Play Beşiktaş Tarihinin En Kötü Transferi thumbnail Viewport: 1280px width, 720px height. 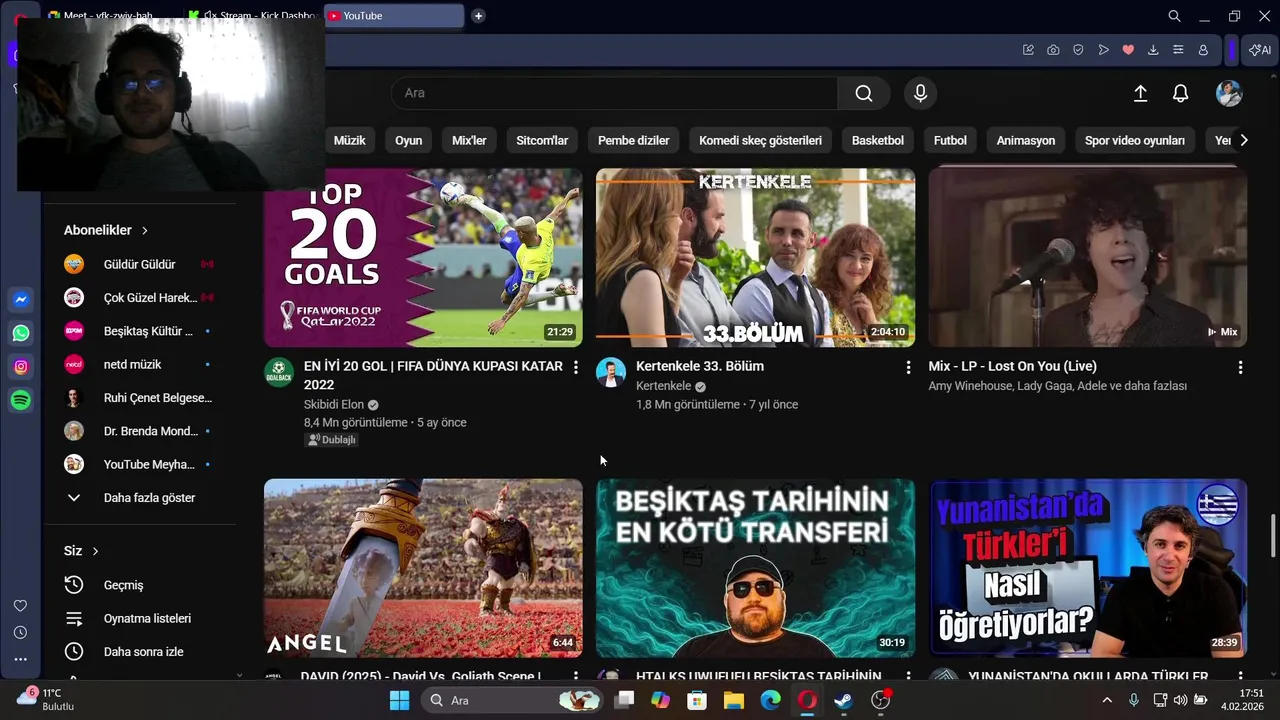click(755, 568)
